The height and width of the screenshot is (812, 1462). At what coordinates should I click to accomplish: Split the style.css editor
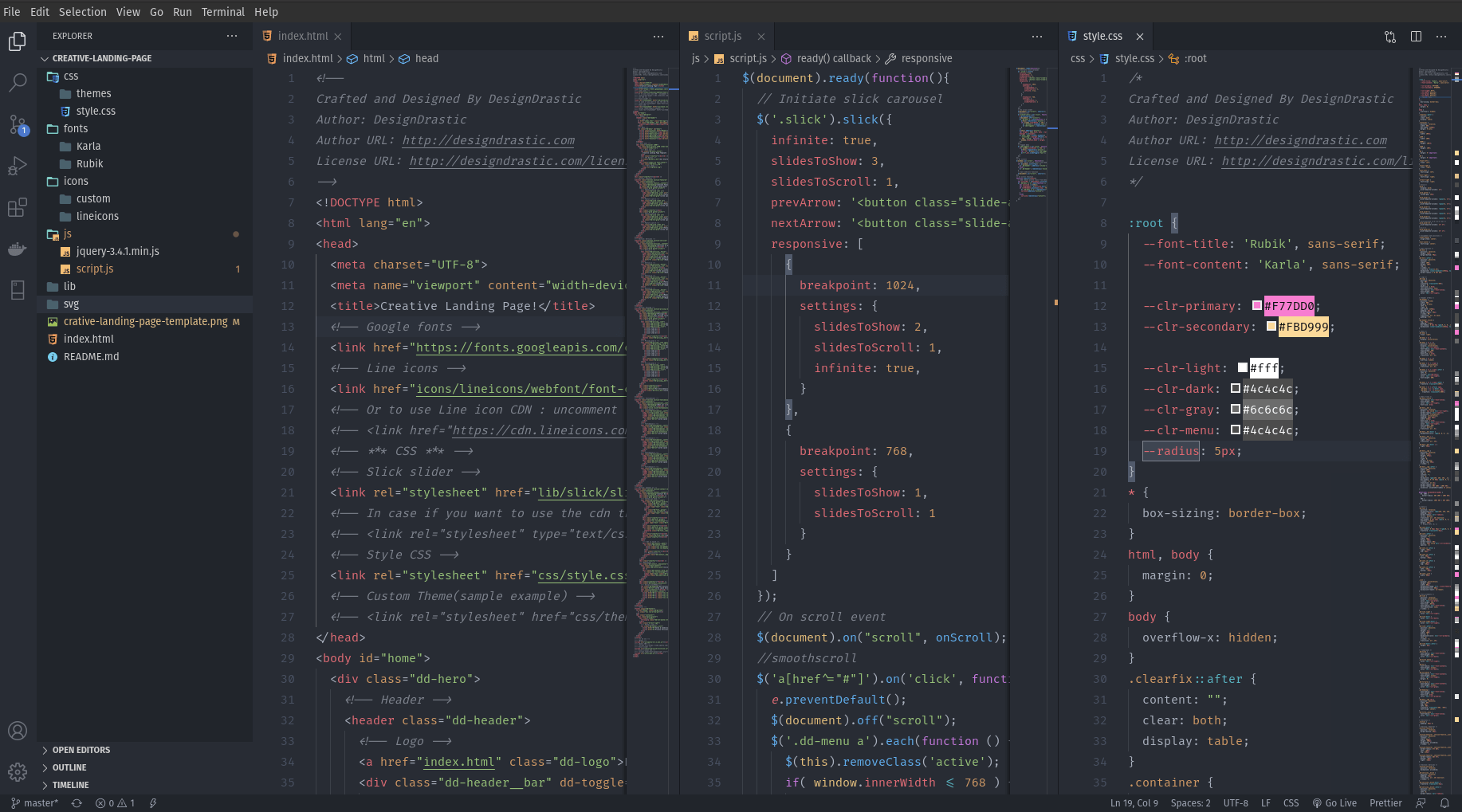1415,36
